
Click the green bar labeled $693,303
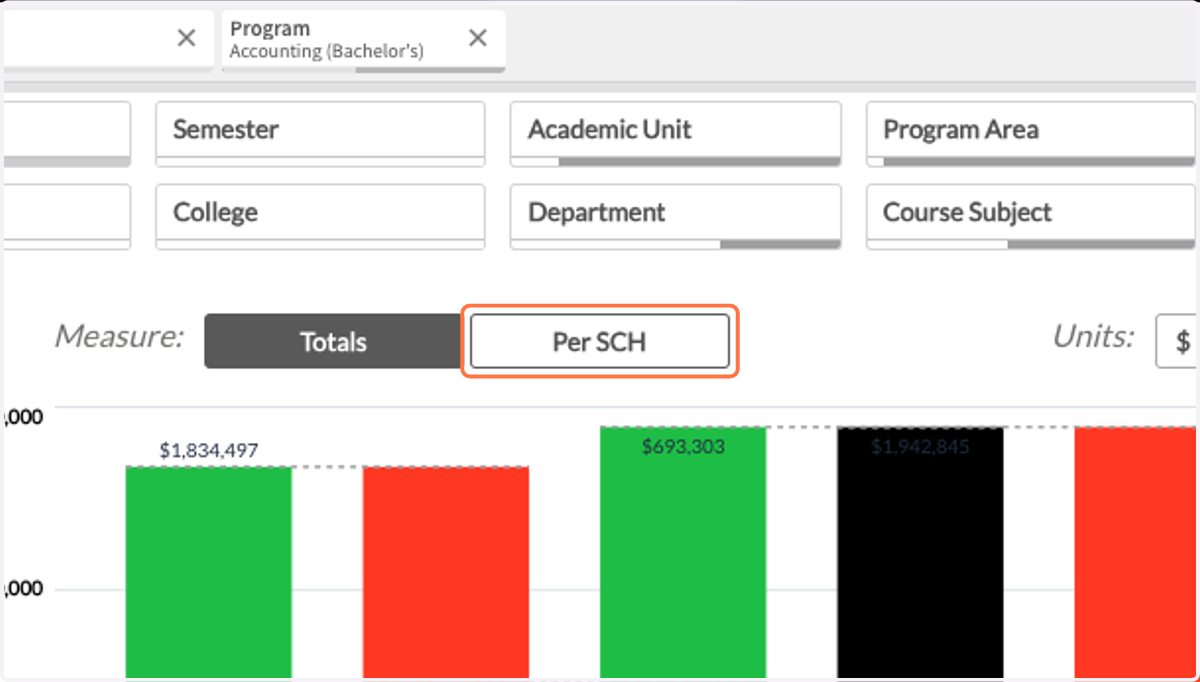683,553
